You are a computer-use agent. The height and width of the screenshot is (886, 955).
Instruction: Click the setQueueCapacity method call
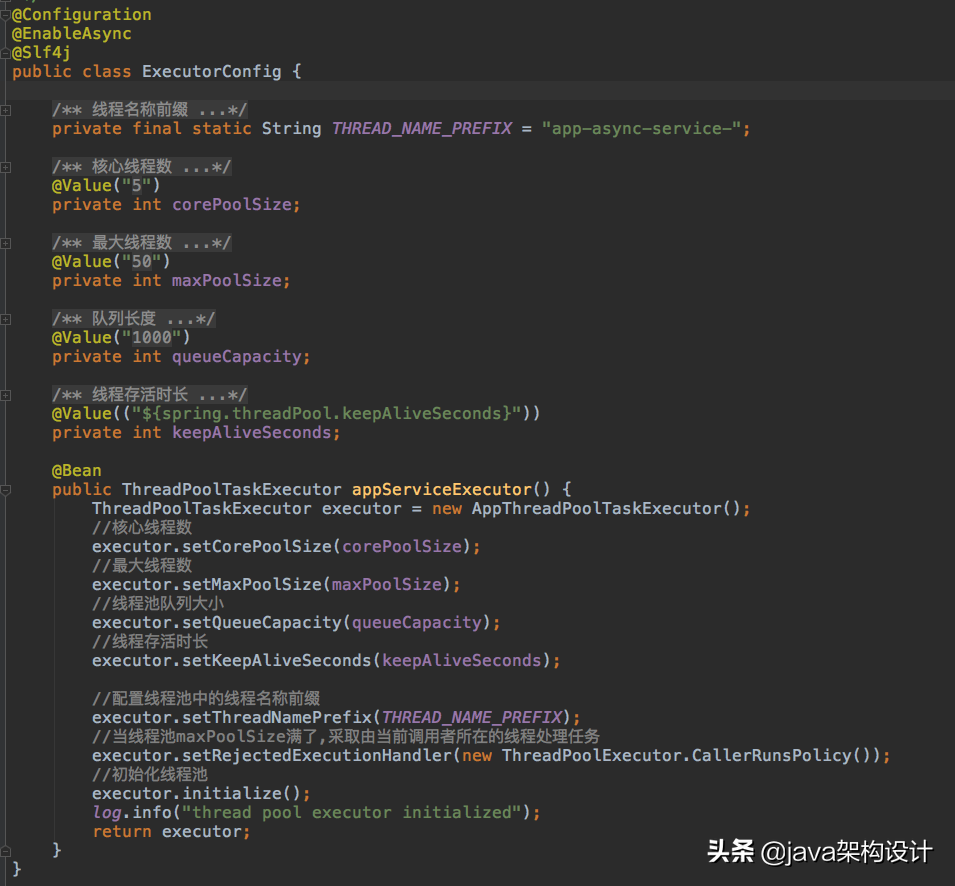262,623
